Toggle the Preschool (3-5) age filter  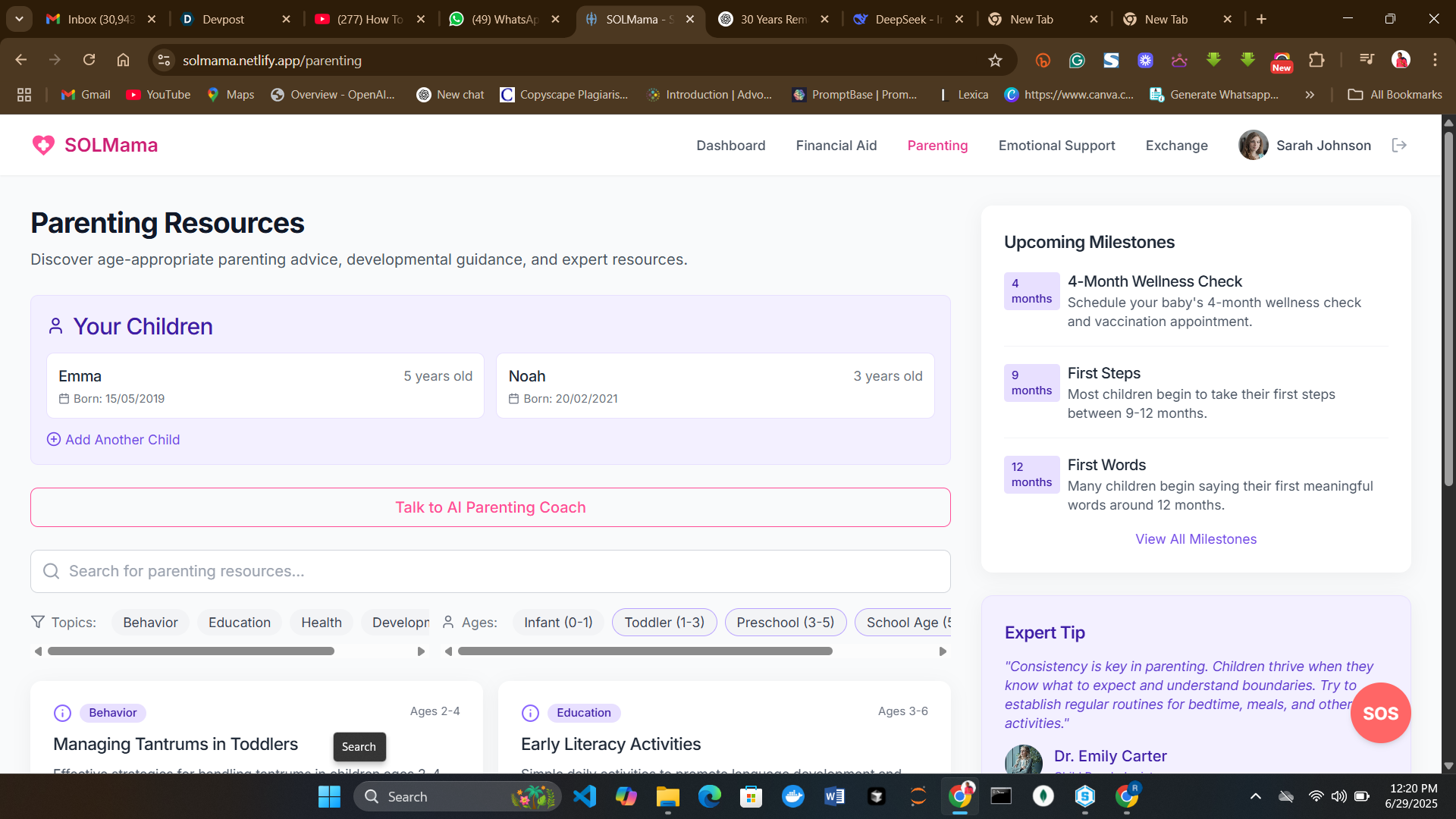[x=785, y=623]
